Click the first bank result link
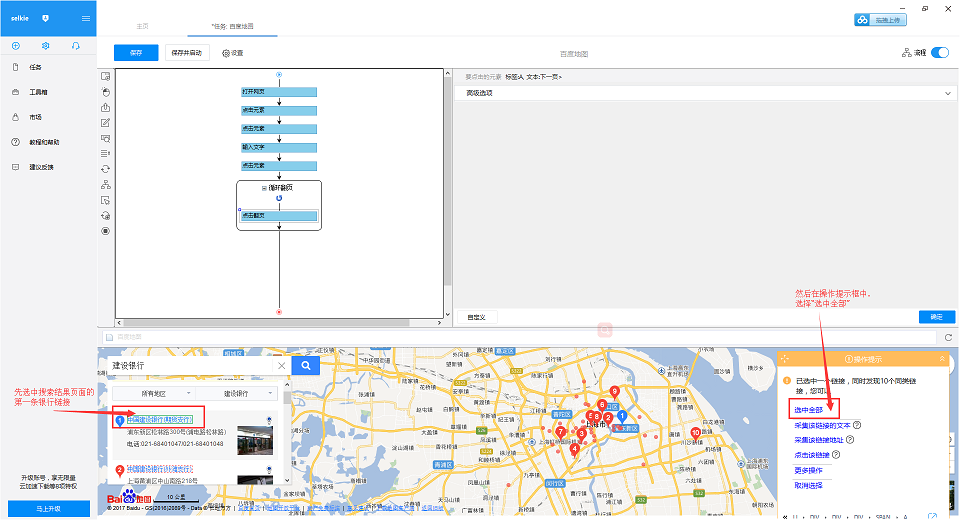960x520 pixels. point(159,420)
